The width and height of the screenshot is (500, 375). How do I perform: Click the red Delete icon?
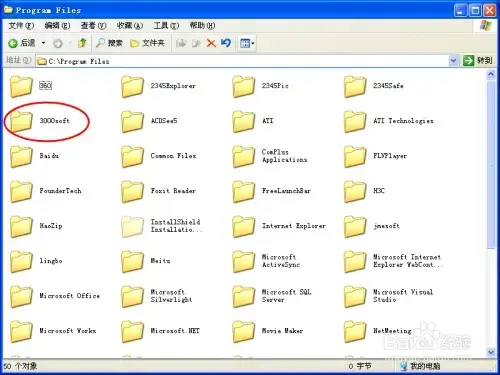pyautogui.click(x=211, y=43)
